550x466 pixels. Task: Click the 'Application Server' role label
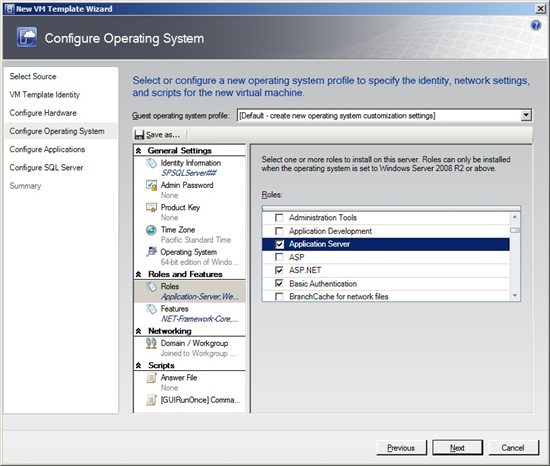[319, 244]
